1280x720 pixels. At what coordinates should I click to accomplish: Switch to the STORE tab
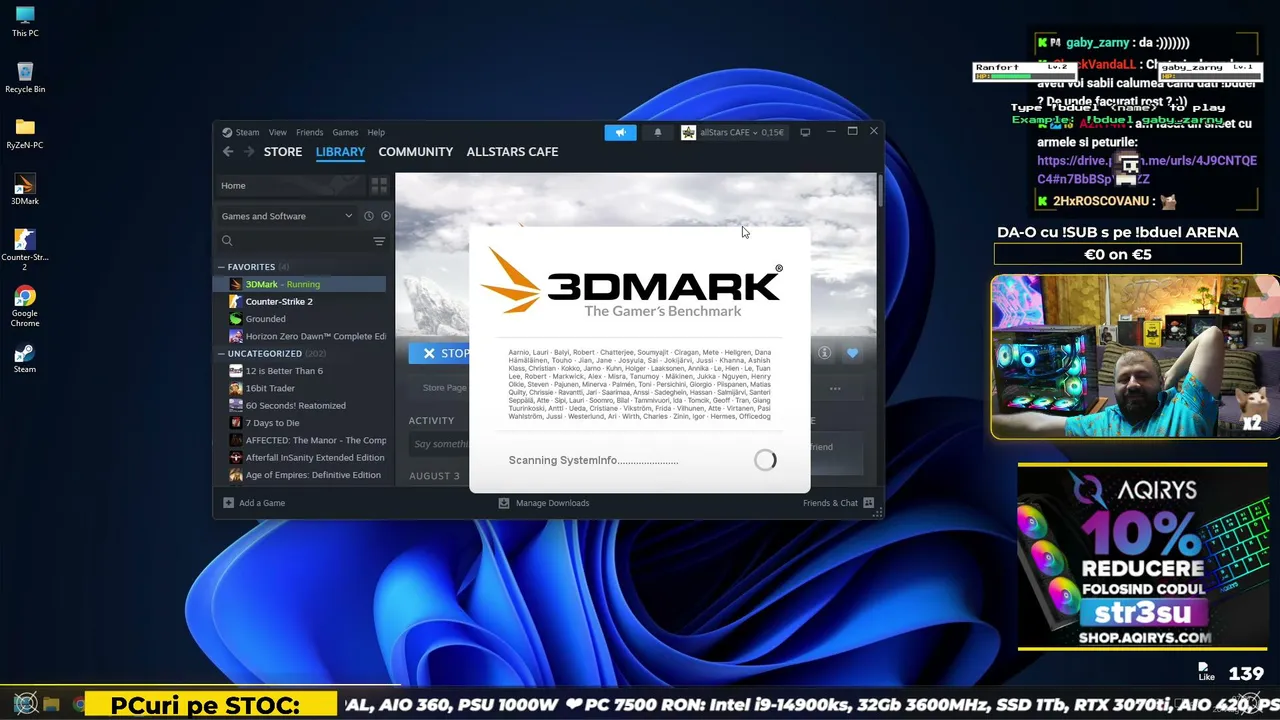pyautogui.click(x=283, y=152)
